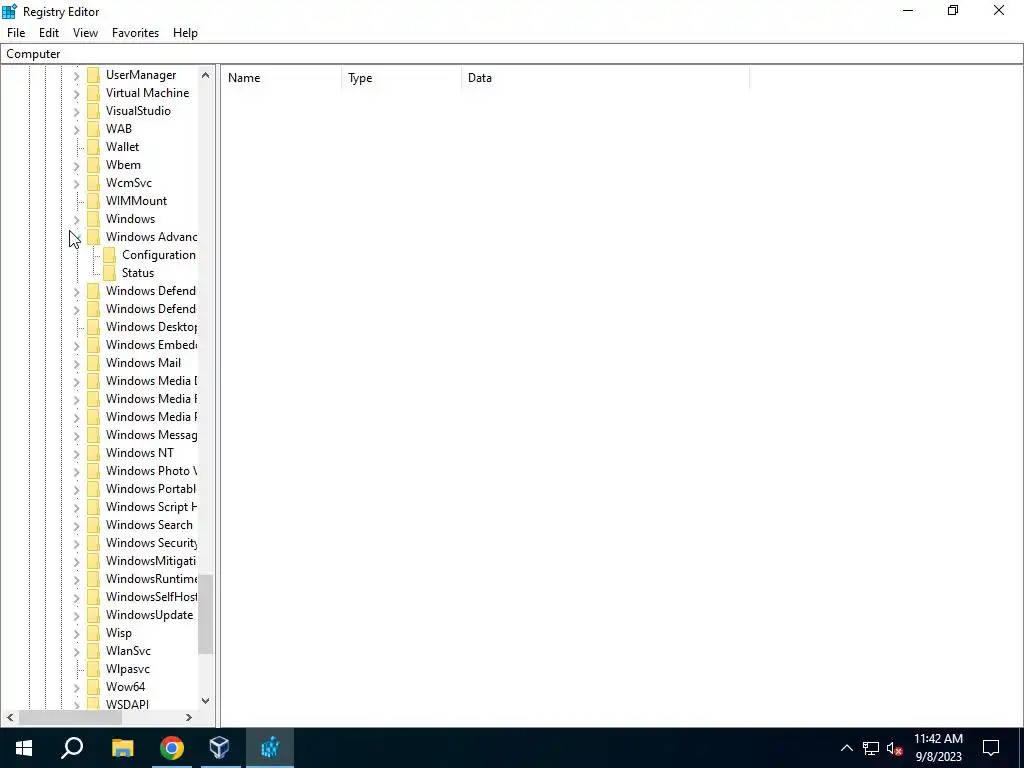
Task: Sort values by the Type column header
Action: click(402, 78)
